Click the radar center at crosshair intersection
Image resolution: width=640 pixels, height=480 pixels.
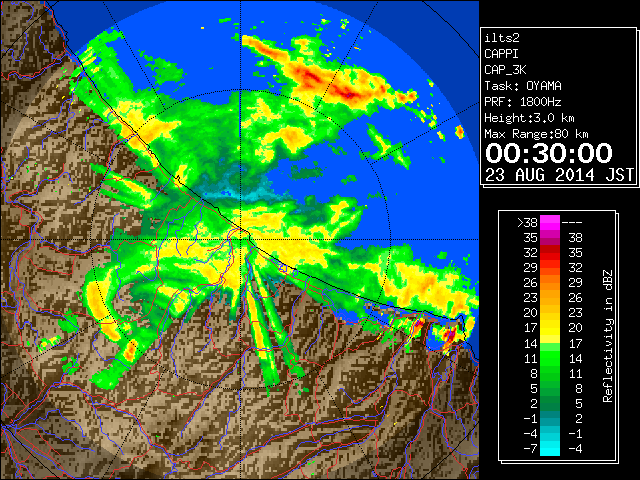point(240,240)
